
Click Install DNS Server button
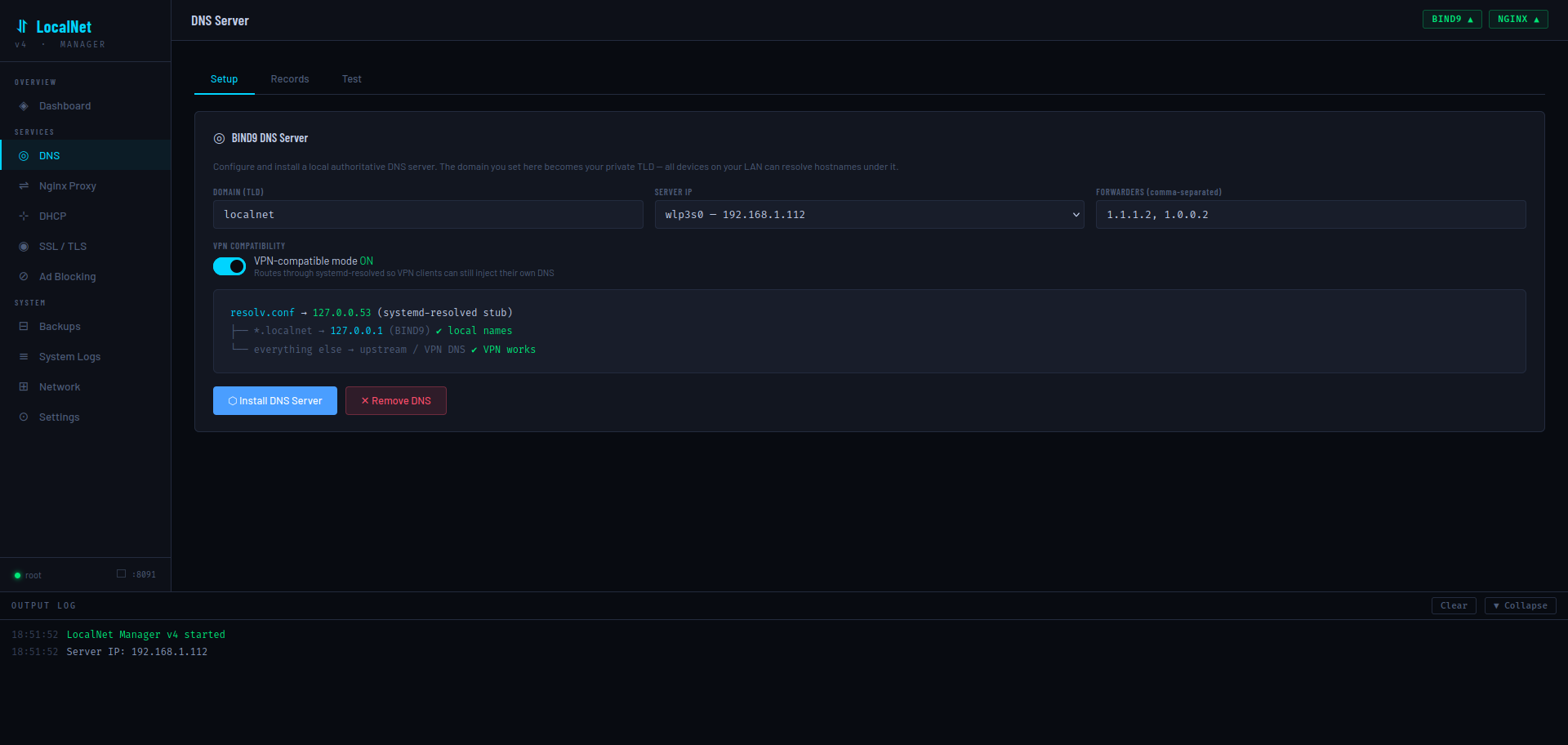275,401
